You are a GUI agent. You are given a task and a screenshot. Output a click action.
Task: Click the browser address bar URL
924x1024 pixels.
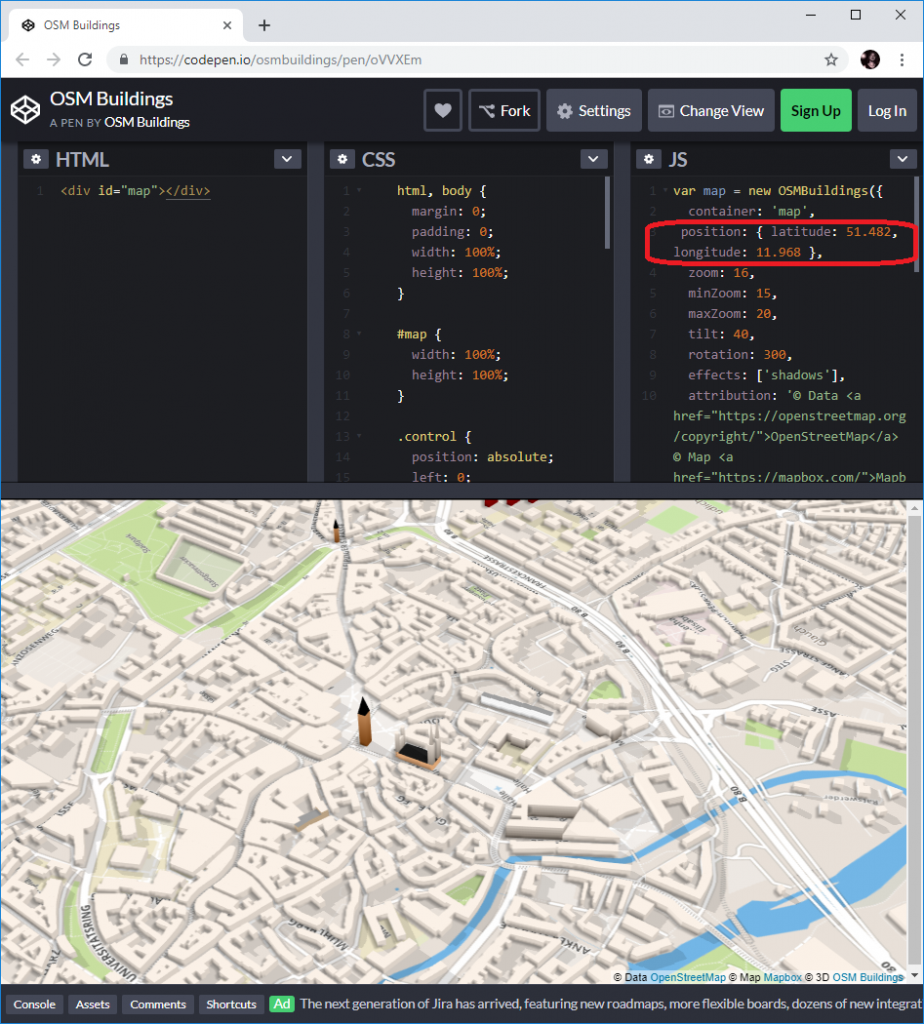point(280,60)
